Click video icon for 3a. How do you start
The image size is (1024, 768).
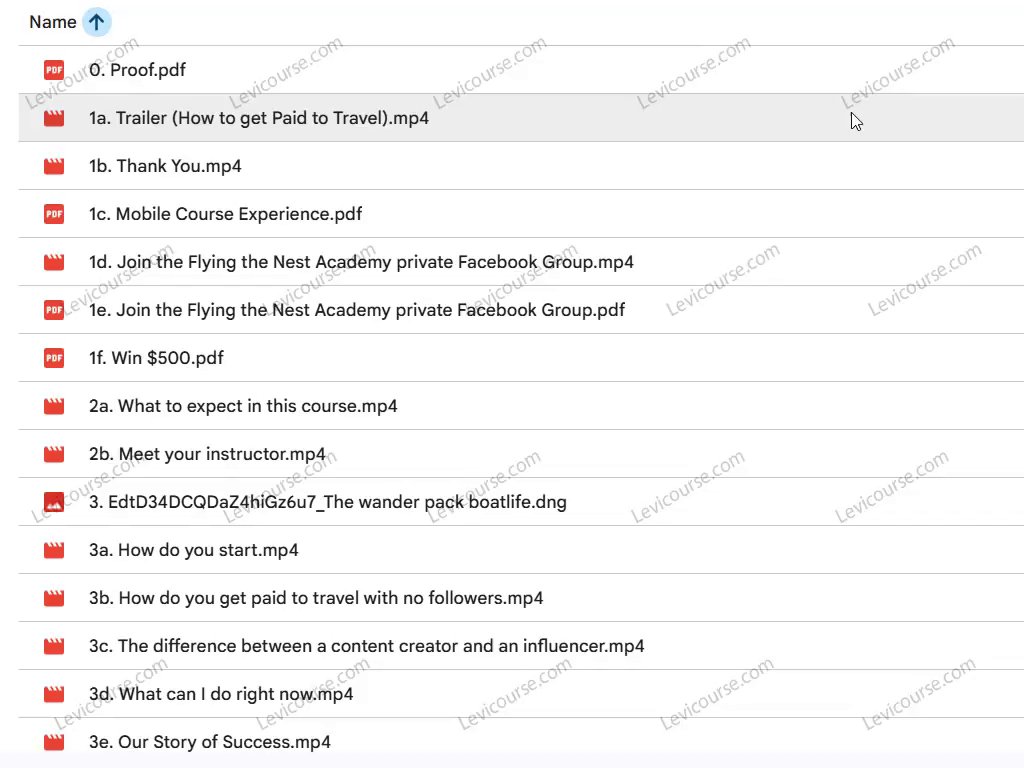[x=54, y=550]
